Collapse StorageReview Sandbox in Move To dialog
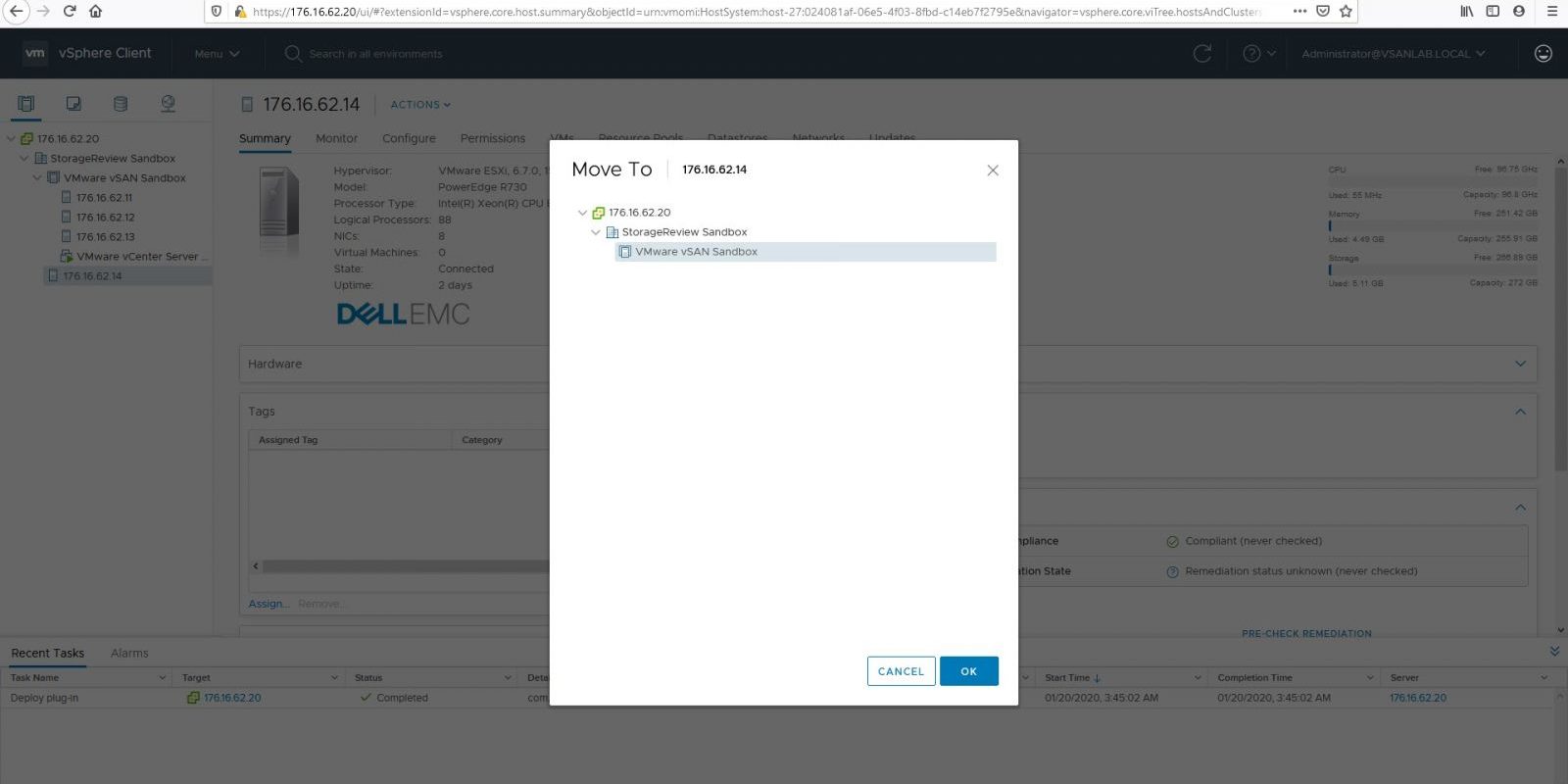Image resolution: width=1568 pixels, height=784 pixels. [595, 232]
